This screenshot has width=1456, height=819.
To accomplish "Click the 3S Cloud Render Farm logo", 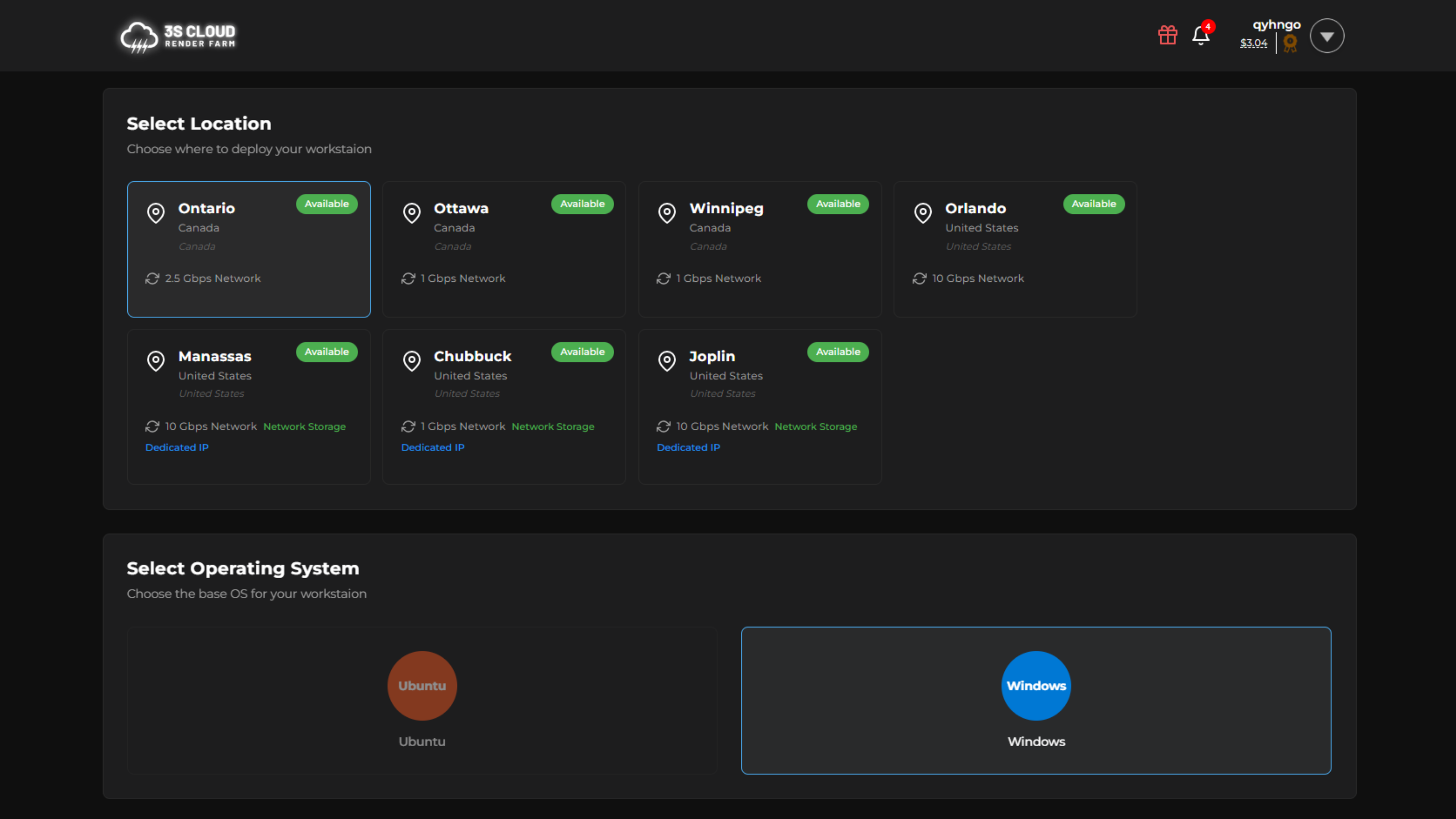I will point(178,37).
